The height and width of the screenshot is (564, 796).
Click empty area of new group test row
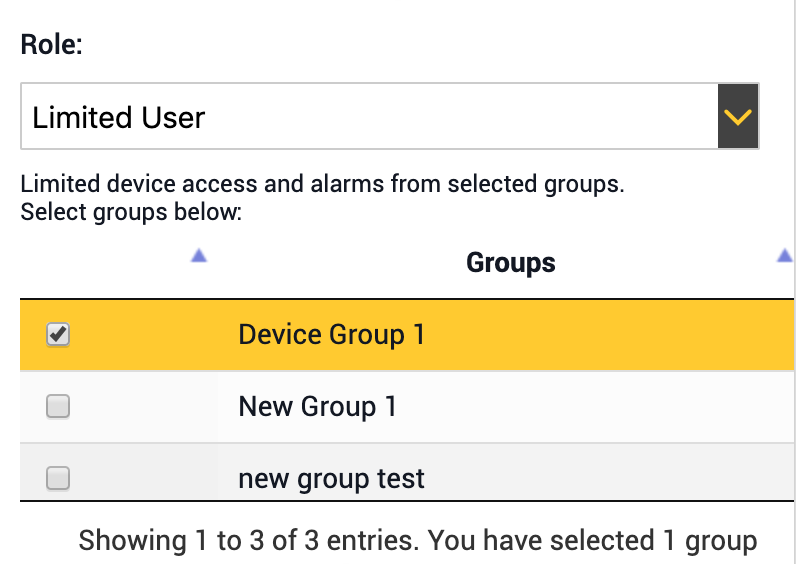[609, 472]
